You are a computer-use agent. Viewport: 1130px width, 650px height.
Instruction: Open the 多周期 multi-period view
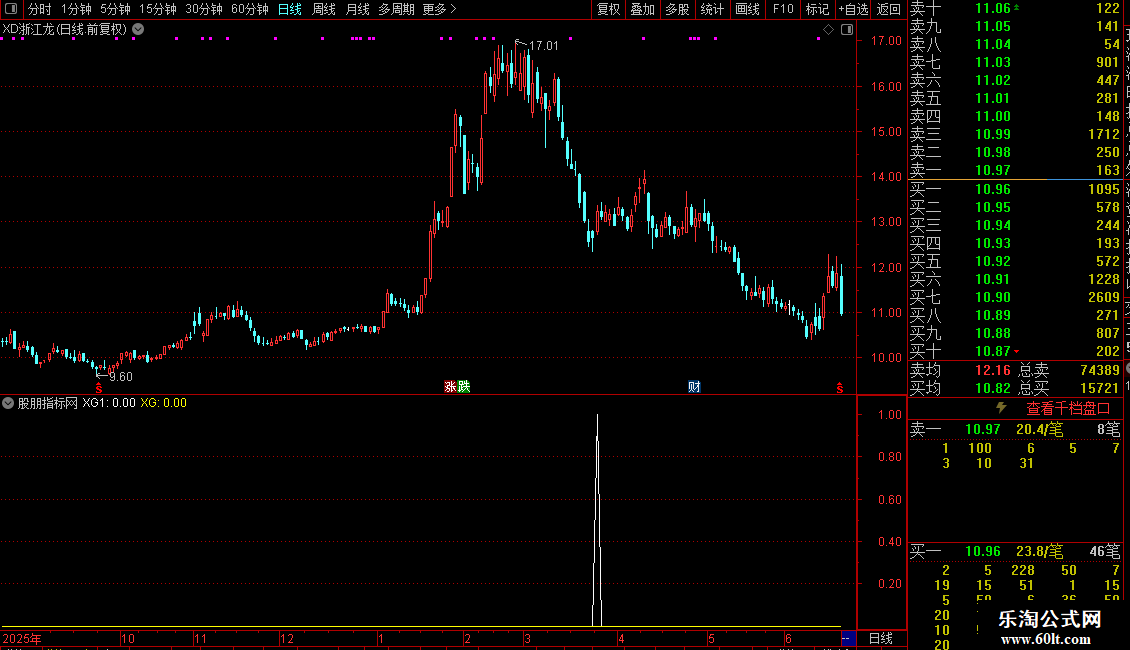click(396, 9)
